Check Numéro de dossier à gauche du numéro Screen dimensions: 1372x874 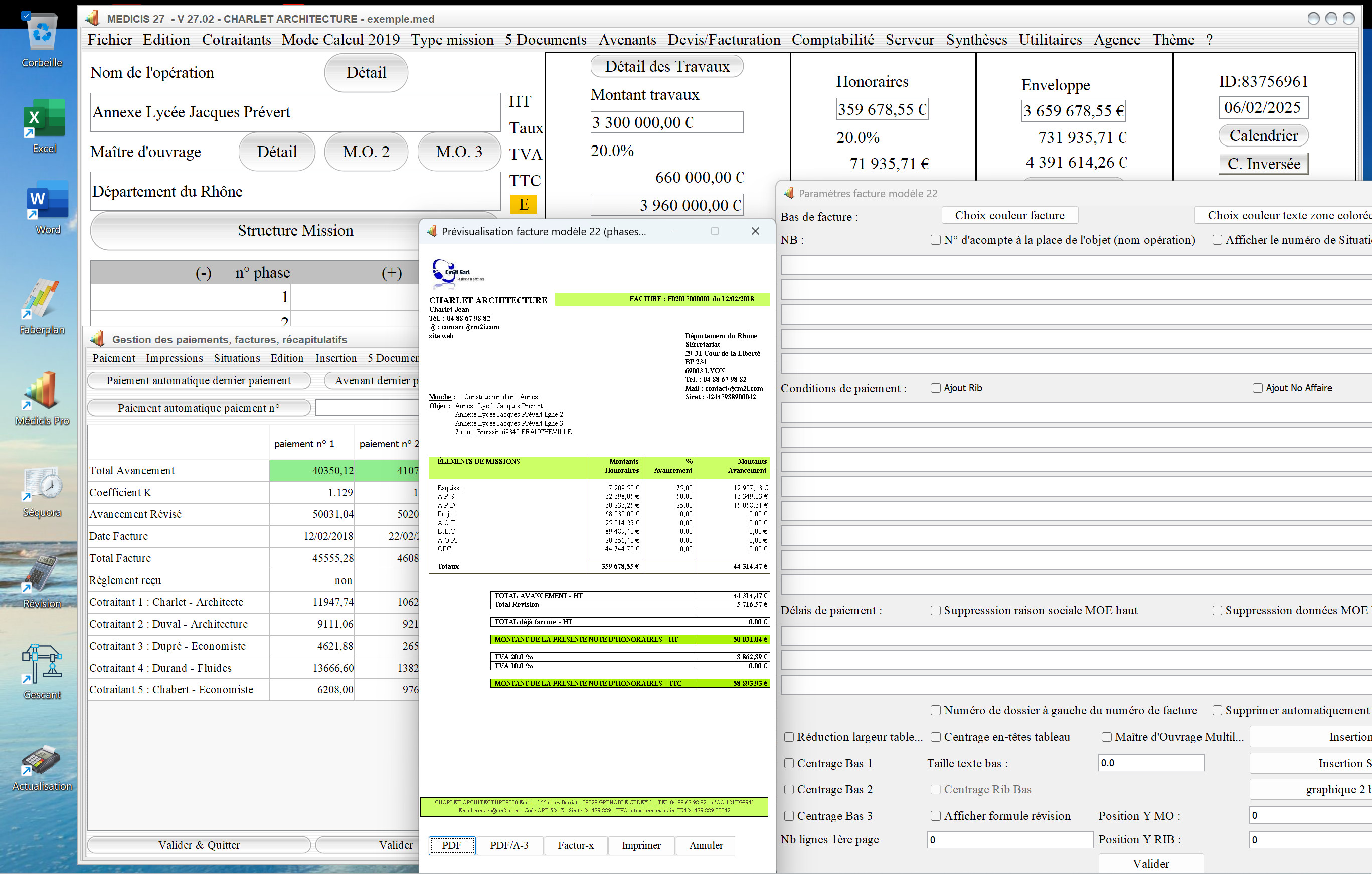[x=935, y=710]
